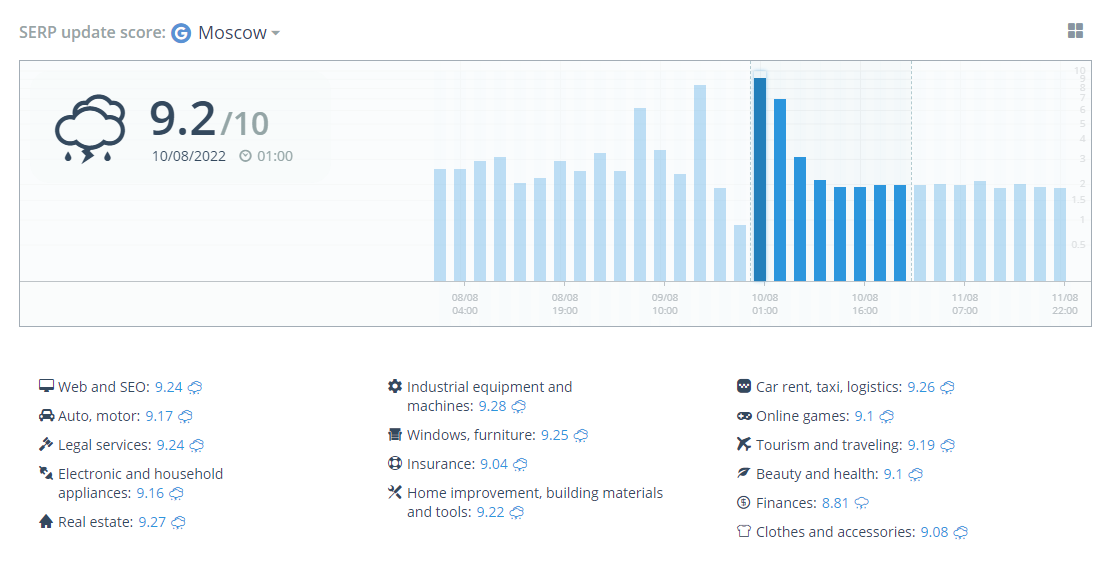Open the Insurance score 9.04 link

(493, 464)
